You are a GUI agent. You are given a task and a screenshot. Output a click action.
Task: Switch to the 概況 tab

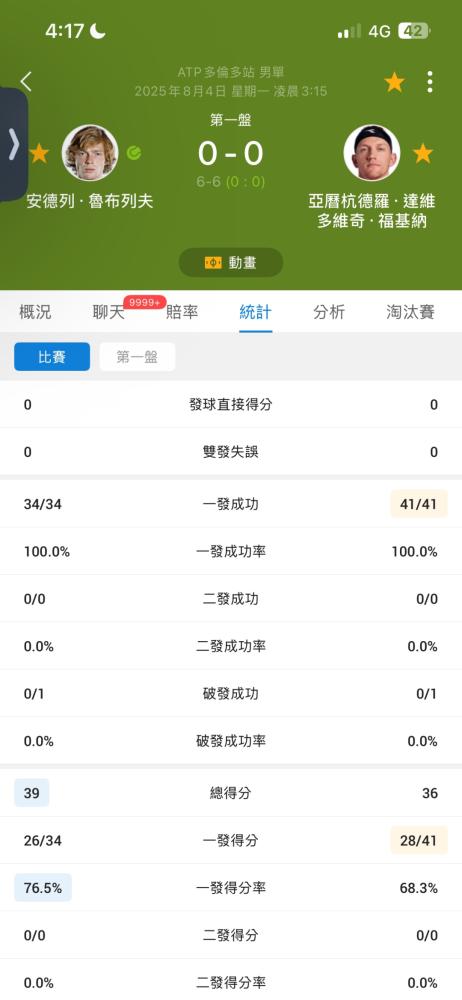(x=35, y=312)
